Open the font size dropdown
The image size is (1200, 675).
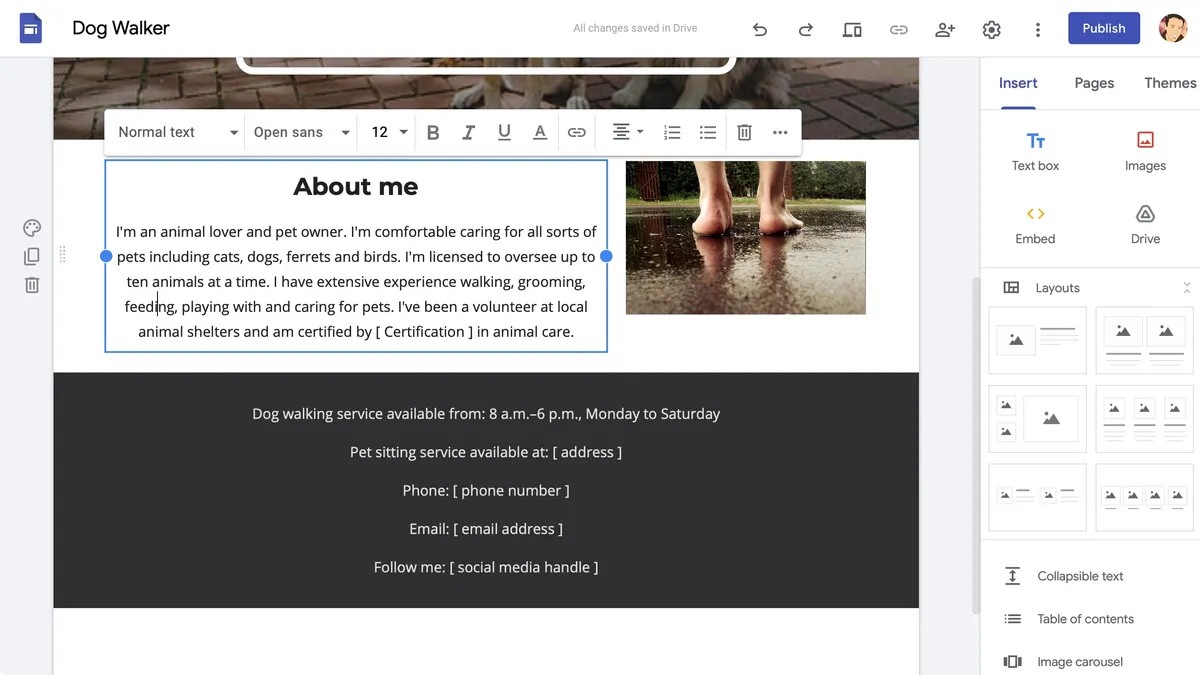pyautogui.click(x=387, y=131)
